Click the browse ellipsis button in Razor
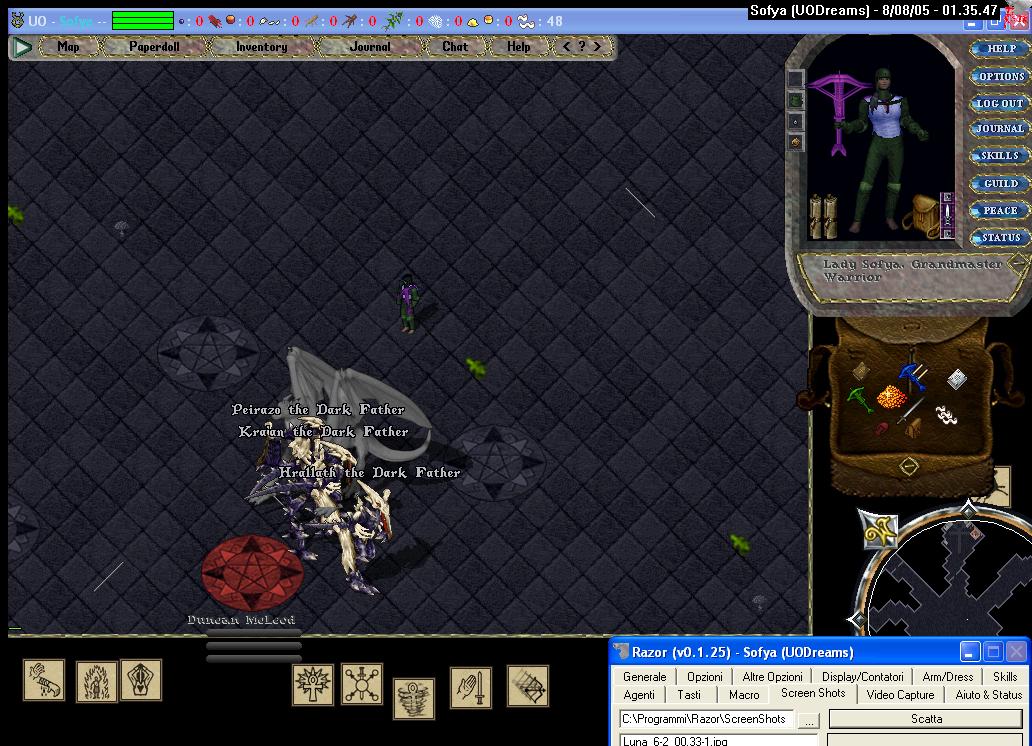1032x746 pixels. (x=808, y=720)
